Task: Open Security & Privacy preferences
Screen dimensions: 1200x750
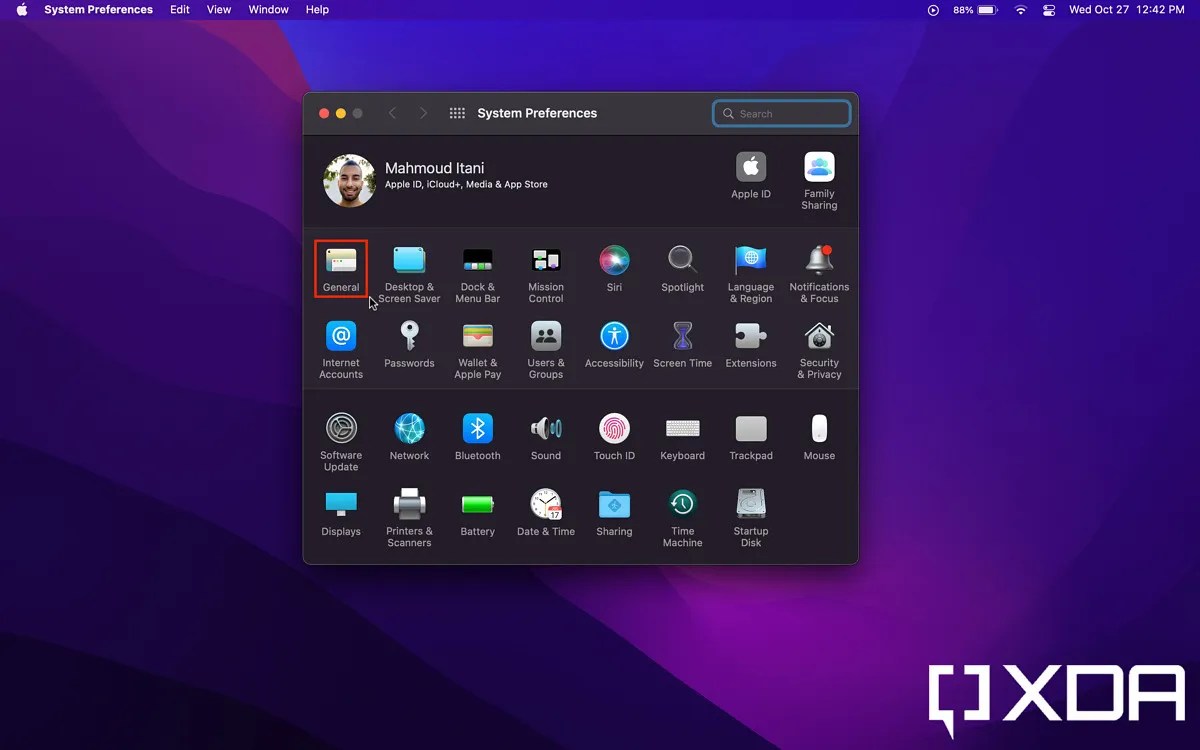Action: (x=818, y=342)
